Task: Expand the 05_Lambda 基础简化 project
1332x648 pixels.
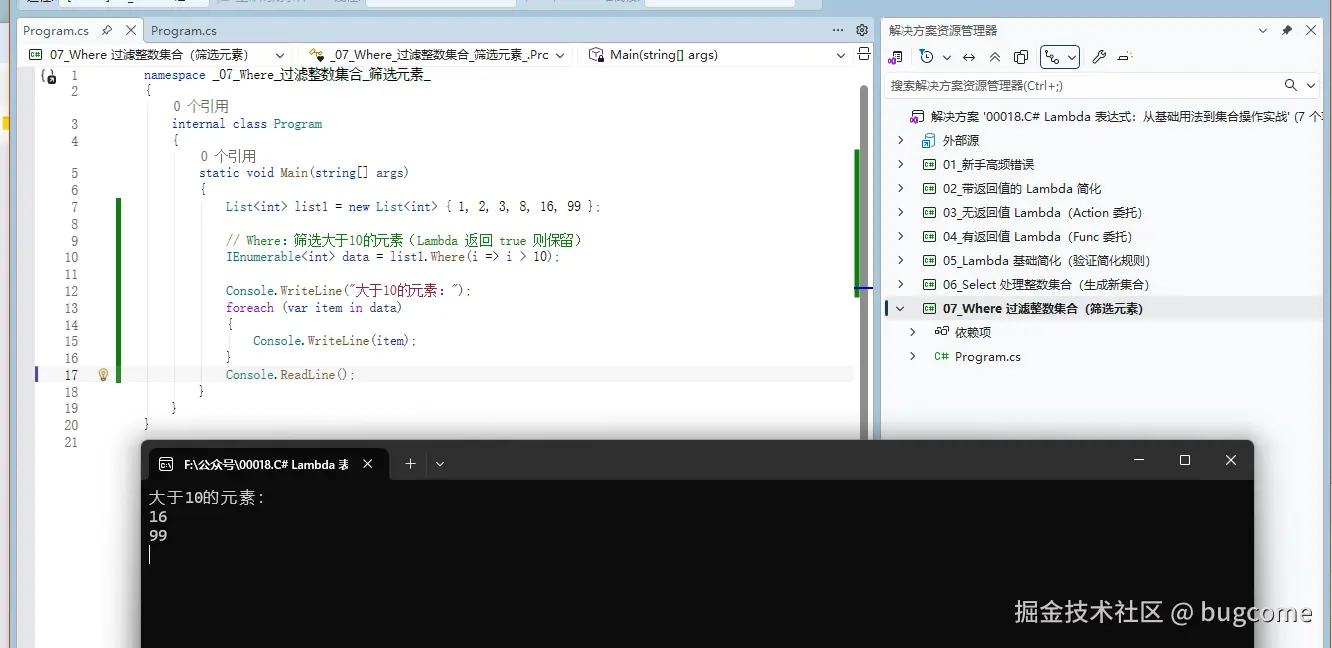Action: point(900,260)
